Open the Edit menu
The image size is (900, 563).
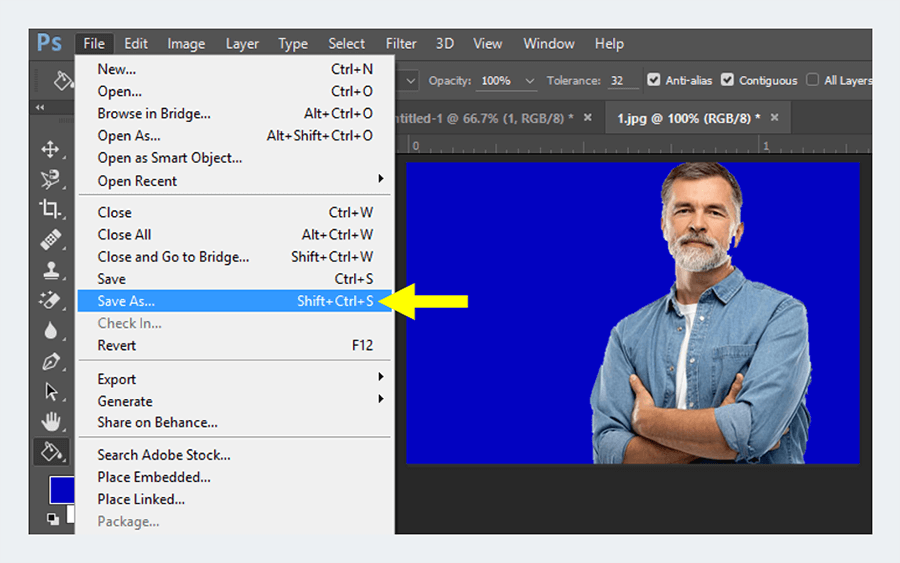point(136,44)
